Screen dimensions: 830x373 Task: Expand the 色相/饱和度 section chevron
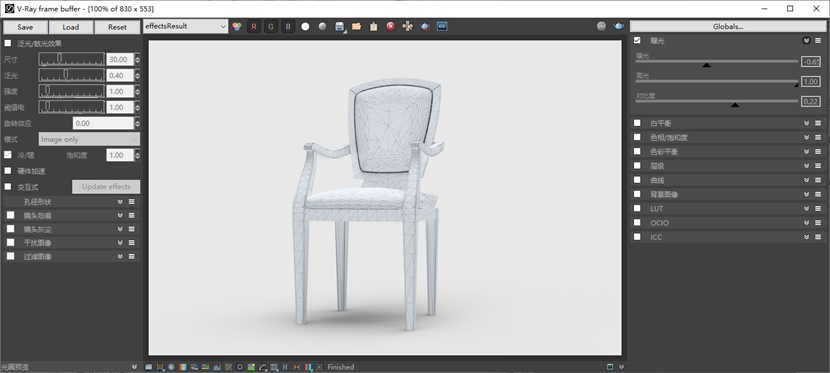pos(806,137)
